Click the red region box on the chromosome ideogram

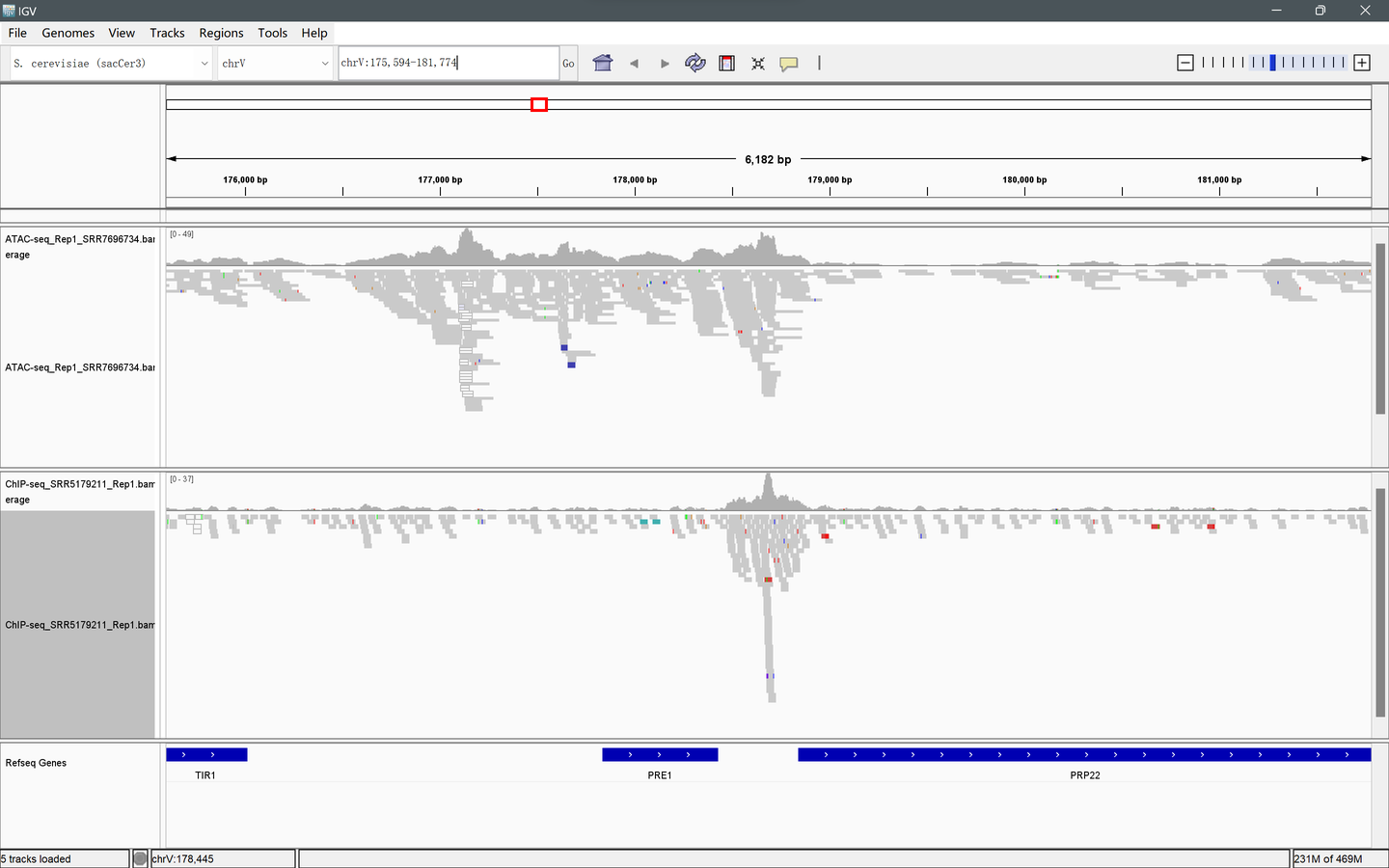[x=539, y=104]
